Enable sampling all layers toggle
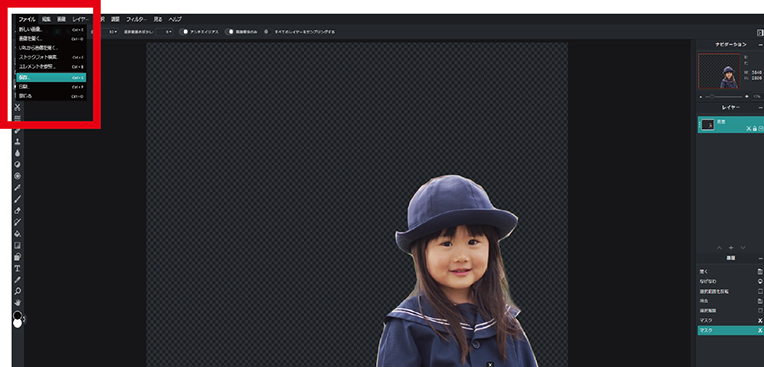This screenshot has width=764, height=367. click(267, 32)
